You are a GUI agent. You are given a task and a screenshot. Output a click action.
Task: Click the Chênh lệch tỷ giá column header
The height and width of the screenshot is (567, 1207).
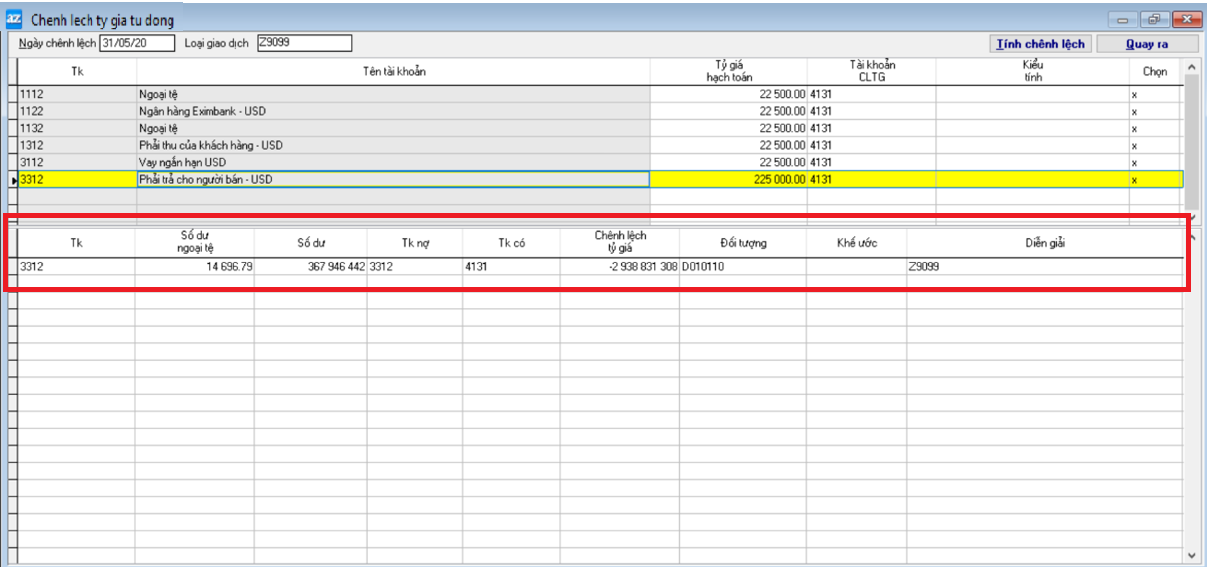(x=619, y=242)
